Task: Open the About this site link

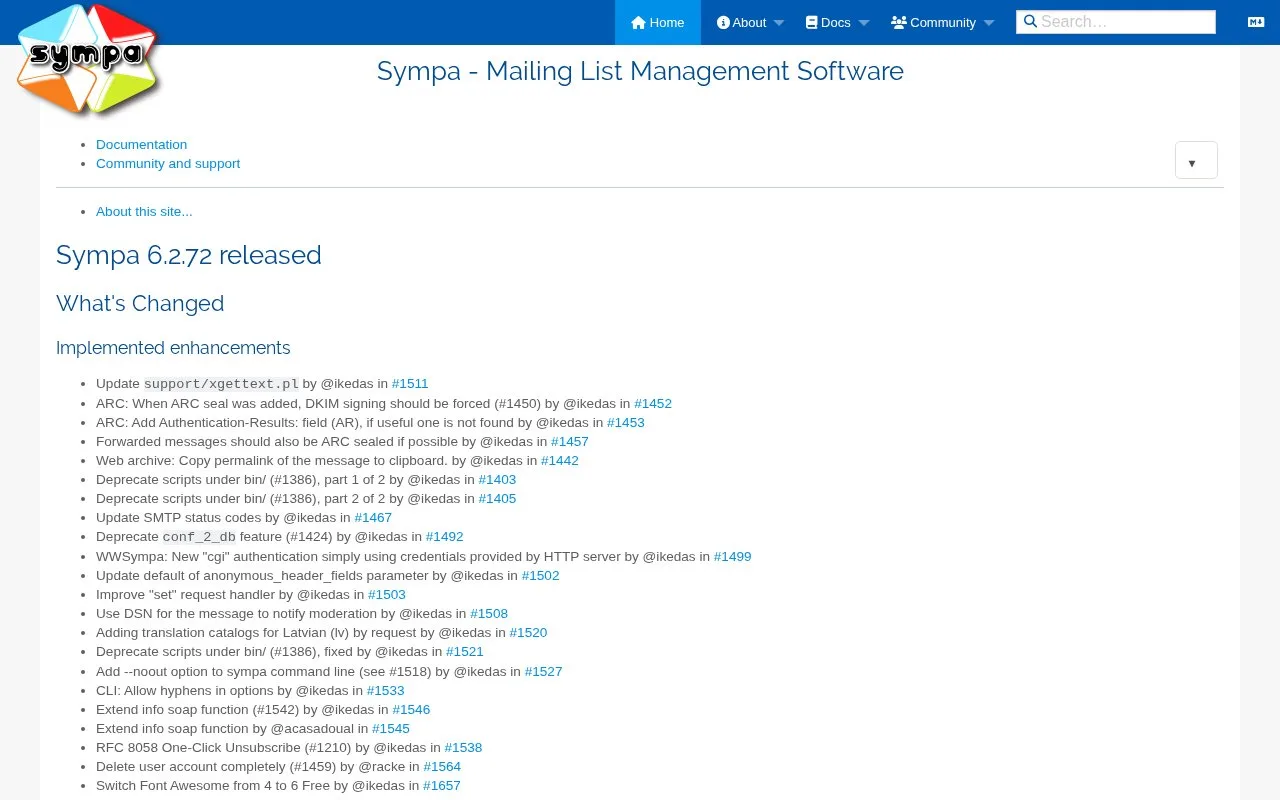Action: pos(144,212)
